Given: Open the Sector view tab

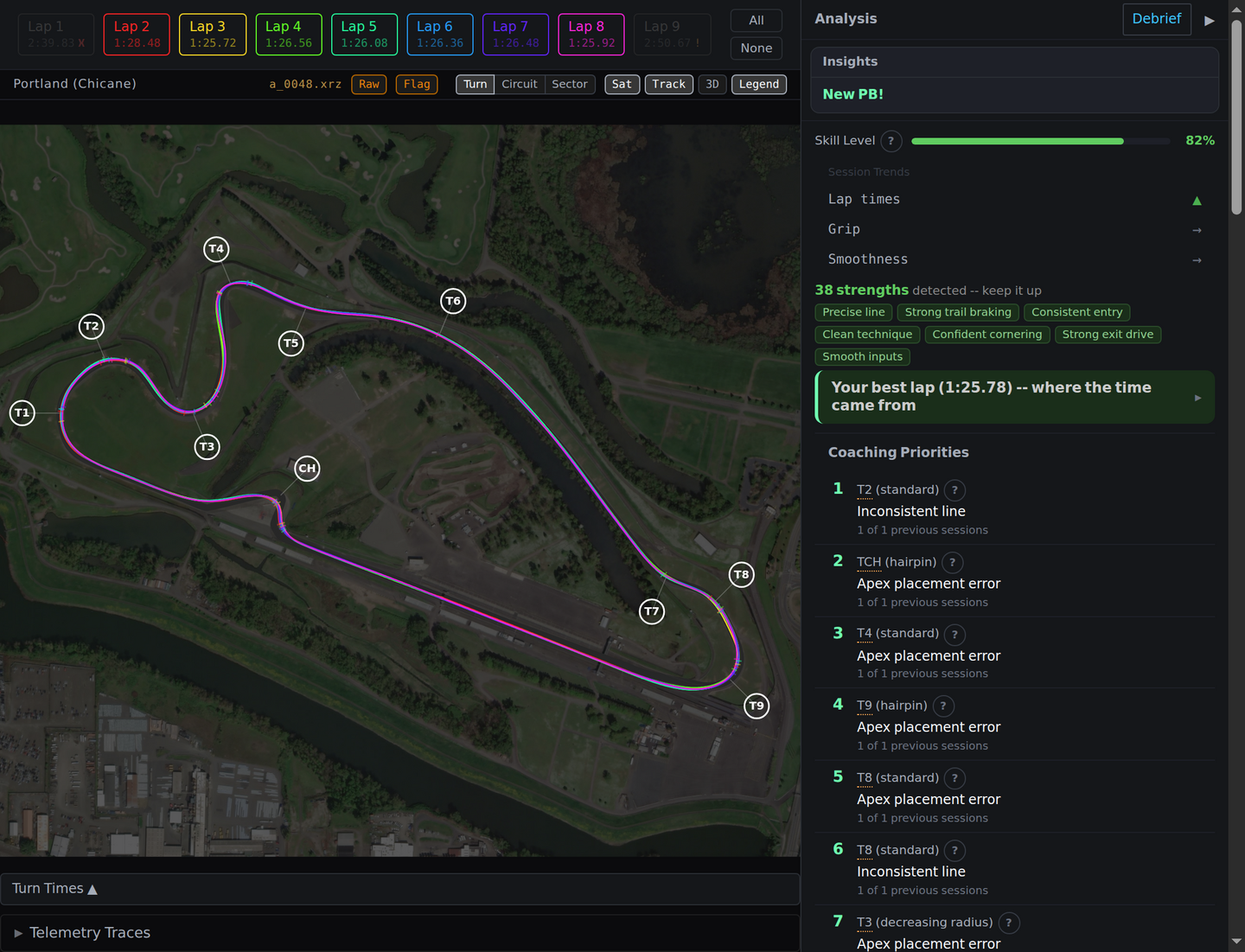Looking at the screenshot, I should click(570, 84).
